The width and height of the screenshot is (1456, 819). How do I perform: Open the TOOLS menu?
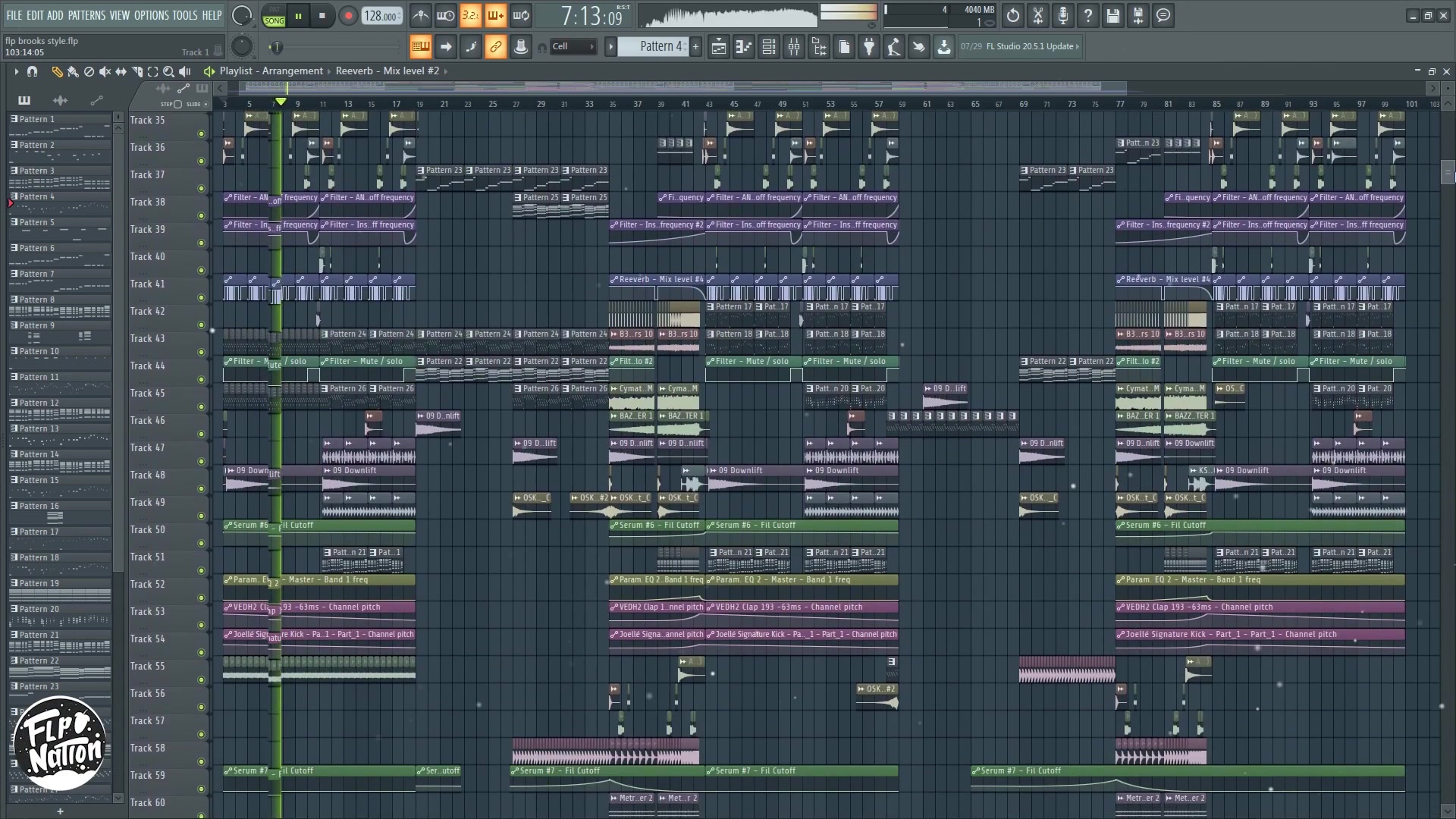[184, 15]
